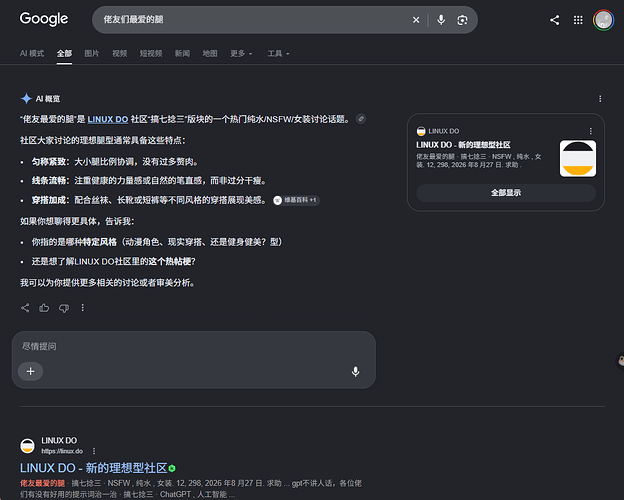Use microphone in follow-up question box

355,371
